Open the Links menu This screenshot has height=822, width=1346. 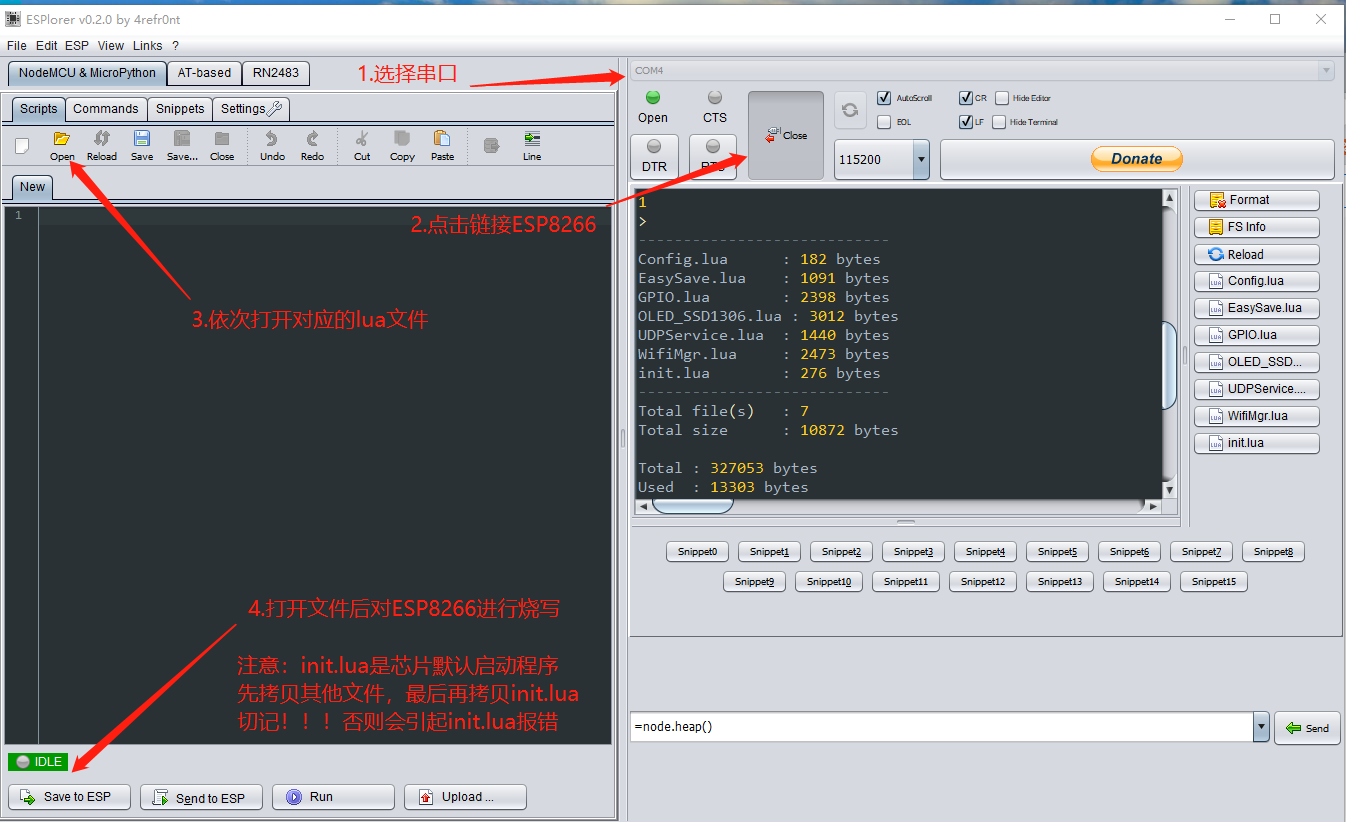pyautogui.click(x=147, y=46)
